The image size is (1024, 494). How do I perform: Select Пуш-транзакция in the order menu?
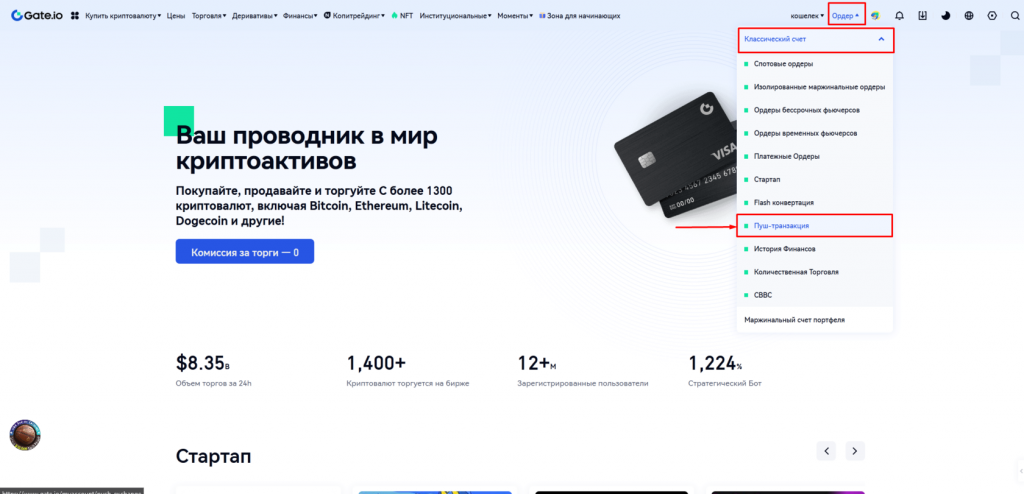(x=814, y=225)
